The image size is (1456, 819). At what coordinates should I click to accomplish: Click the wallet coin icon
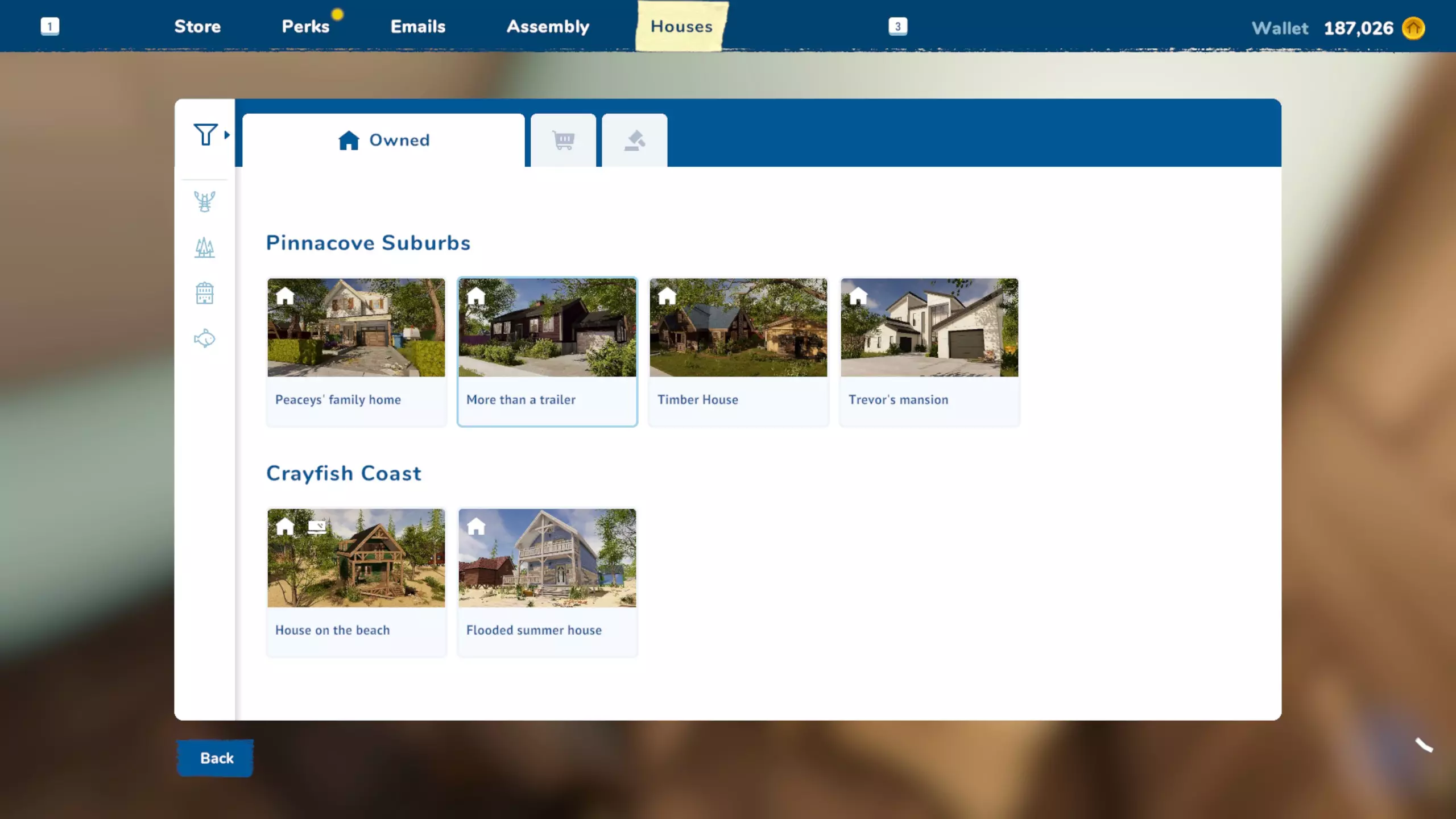(1413, 28)
